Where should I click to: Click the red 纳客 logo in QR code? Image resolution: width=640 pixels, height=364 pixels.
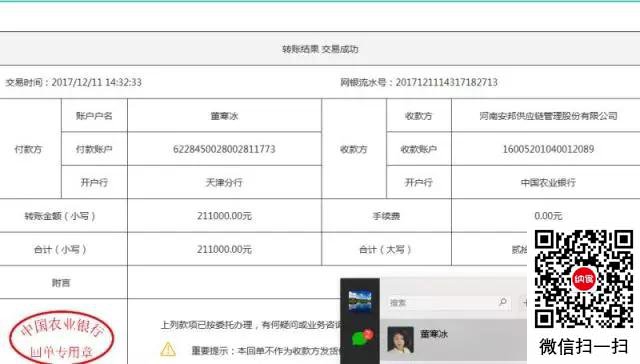(584, 279)
